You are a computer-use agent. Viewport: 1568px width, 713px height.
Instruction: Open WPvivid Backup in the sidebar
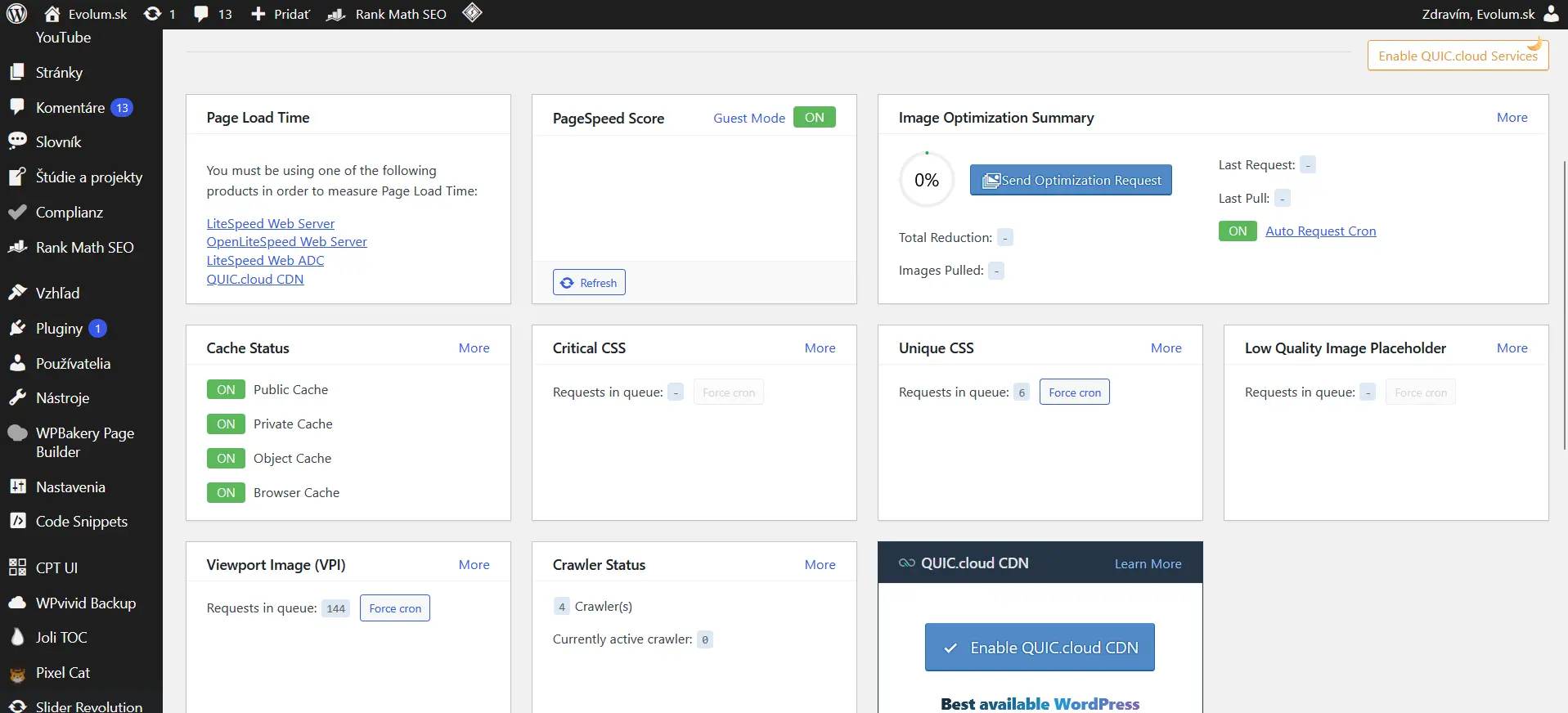[x=85, y=603]
